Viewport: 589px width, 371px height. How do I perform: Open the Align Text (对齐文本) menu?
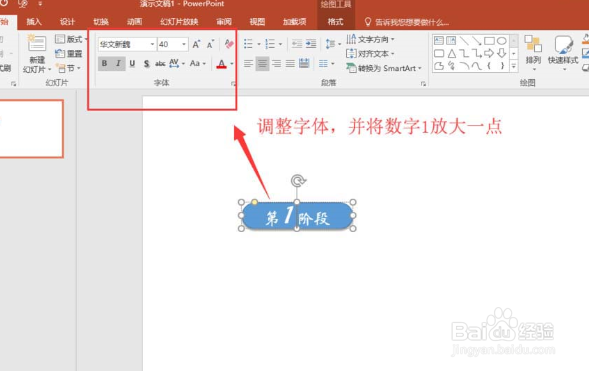click(370, 54)
